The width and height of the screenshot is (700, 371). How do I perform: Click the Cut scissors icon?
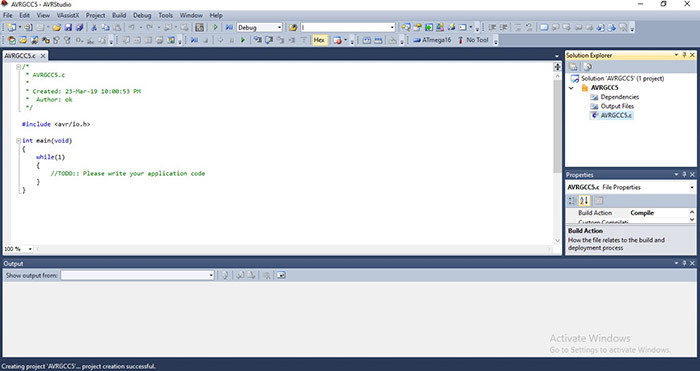point(94,28)
